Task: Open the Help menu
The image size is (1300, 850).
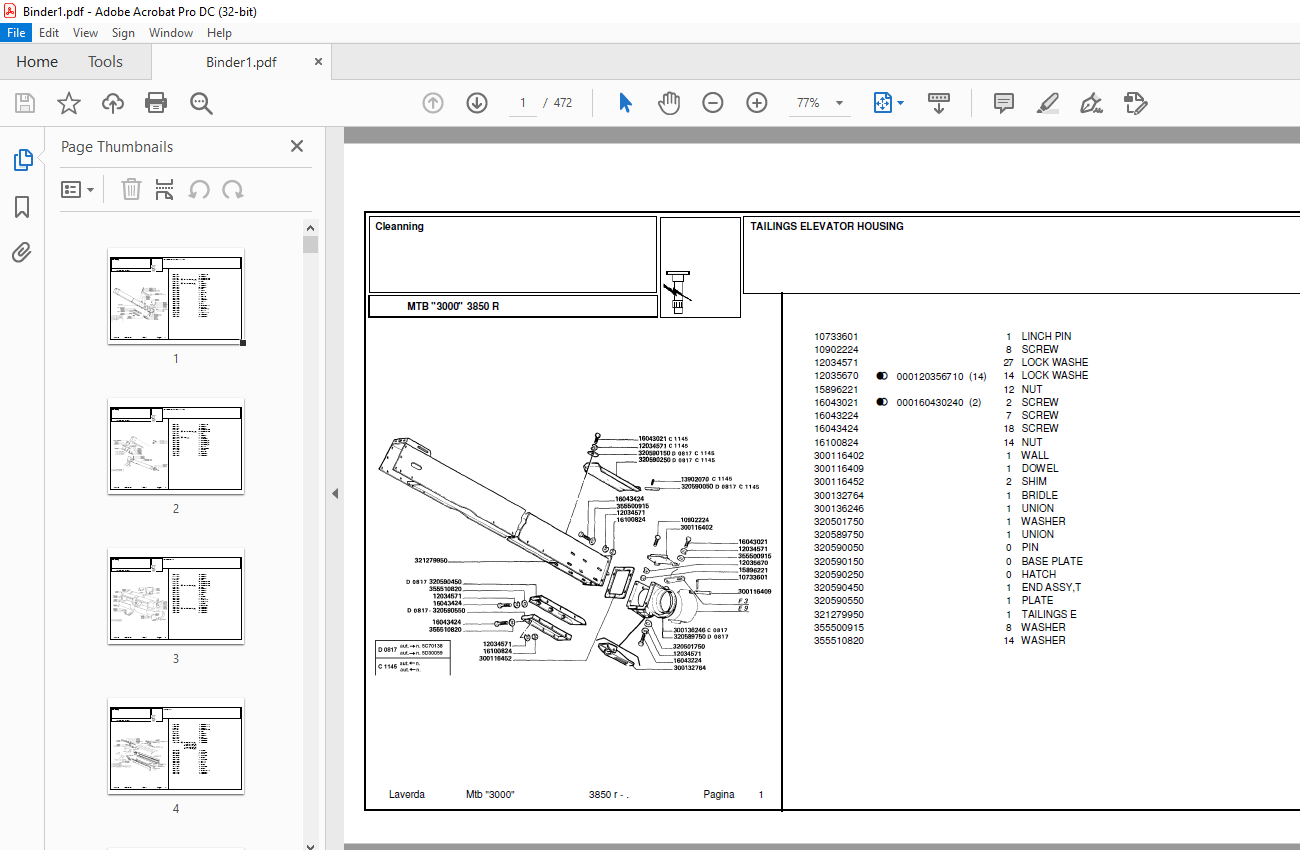Action: pos(219,33)
